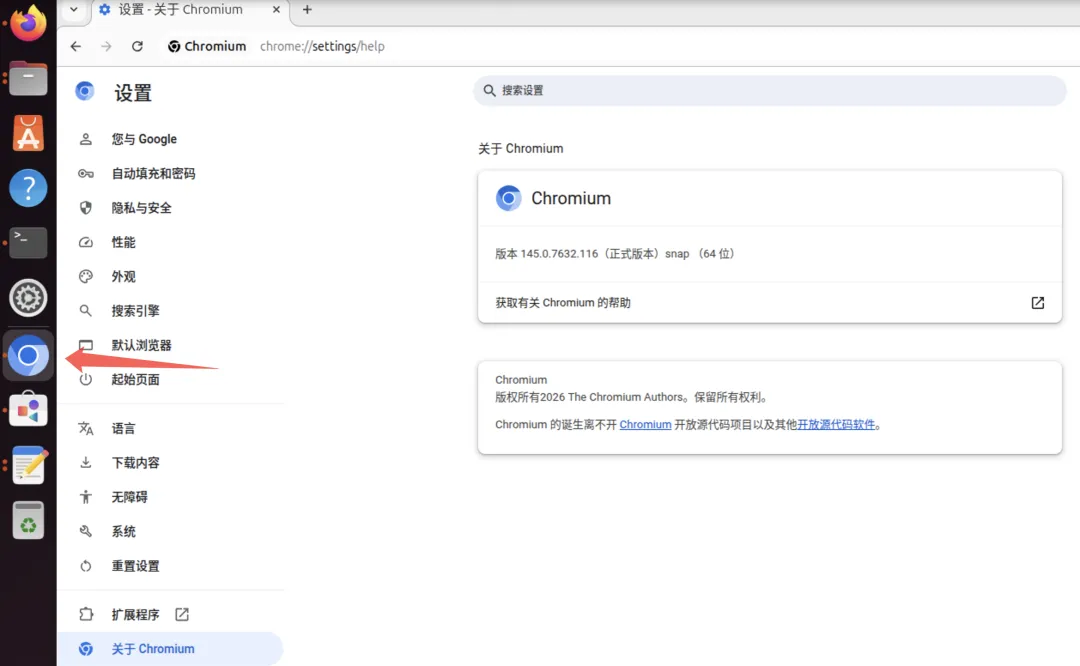Click the download icon beside 下载内容
Image resolution: width=1080 pixels, height=666 pixels.
tap(85, 463)
